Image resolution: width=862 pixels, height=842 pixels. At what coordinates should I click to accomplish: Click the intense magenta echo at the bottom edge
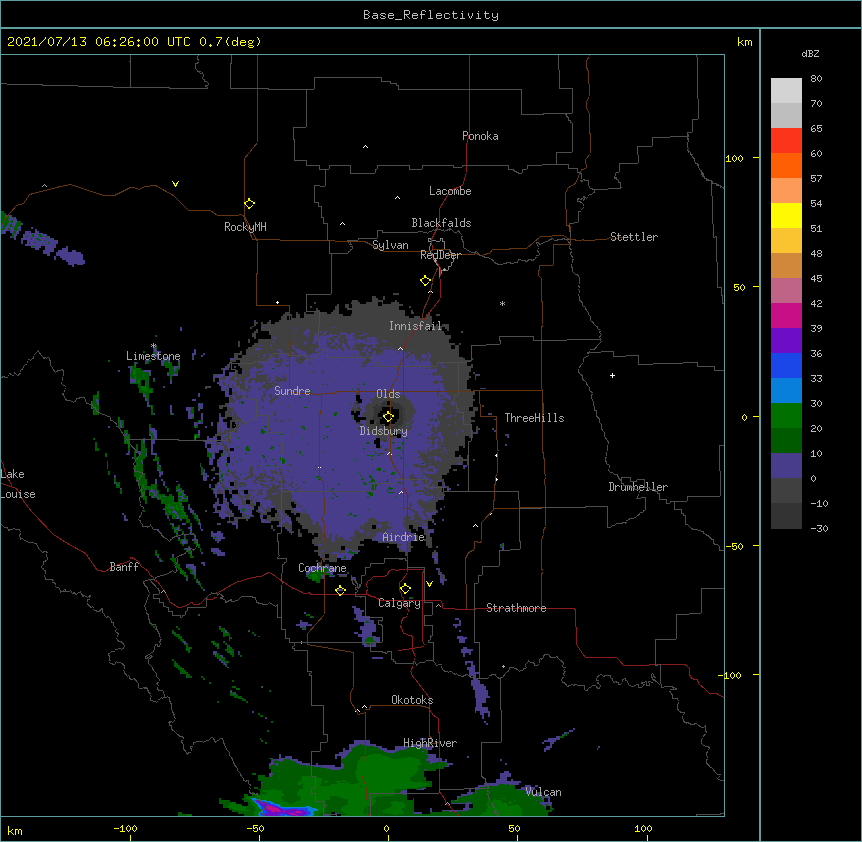[283, 810]
